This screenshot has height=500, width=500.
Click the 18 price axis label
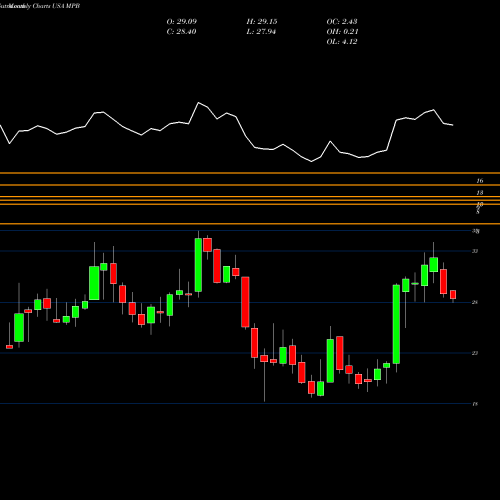point(475,404)
